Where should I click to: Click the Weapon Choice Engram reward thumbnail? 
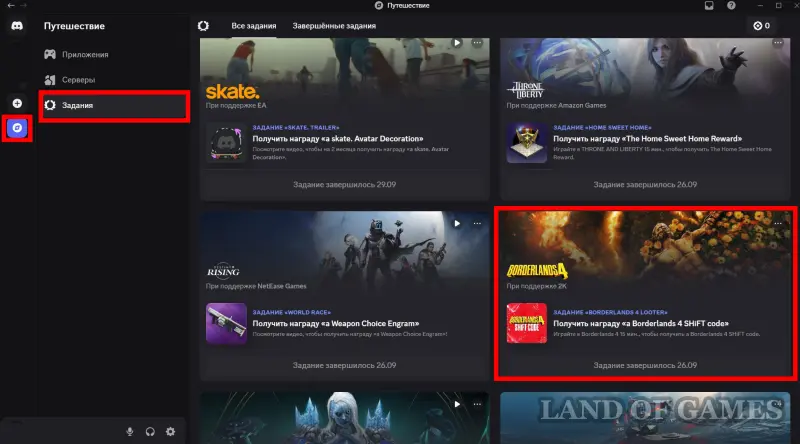226,323
